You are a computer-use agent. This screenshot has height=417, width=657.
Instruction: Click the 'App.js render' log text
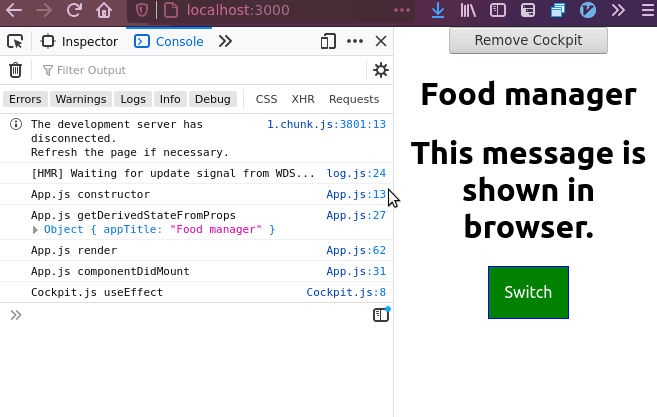point(74,251)
